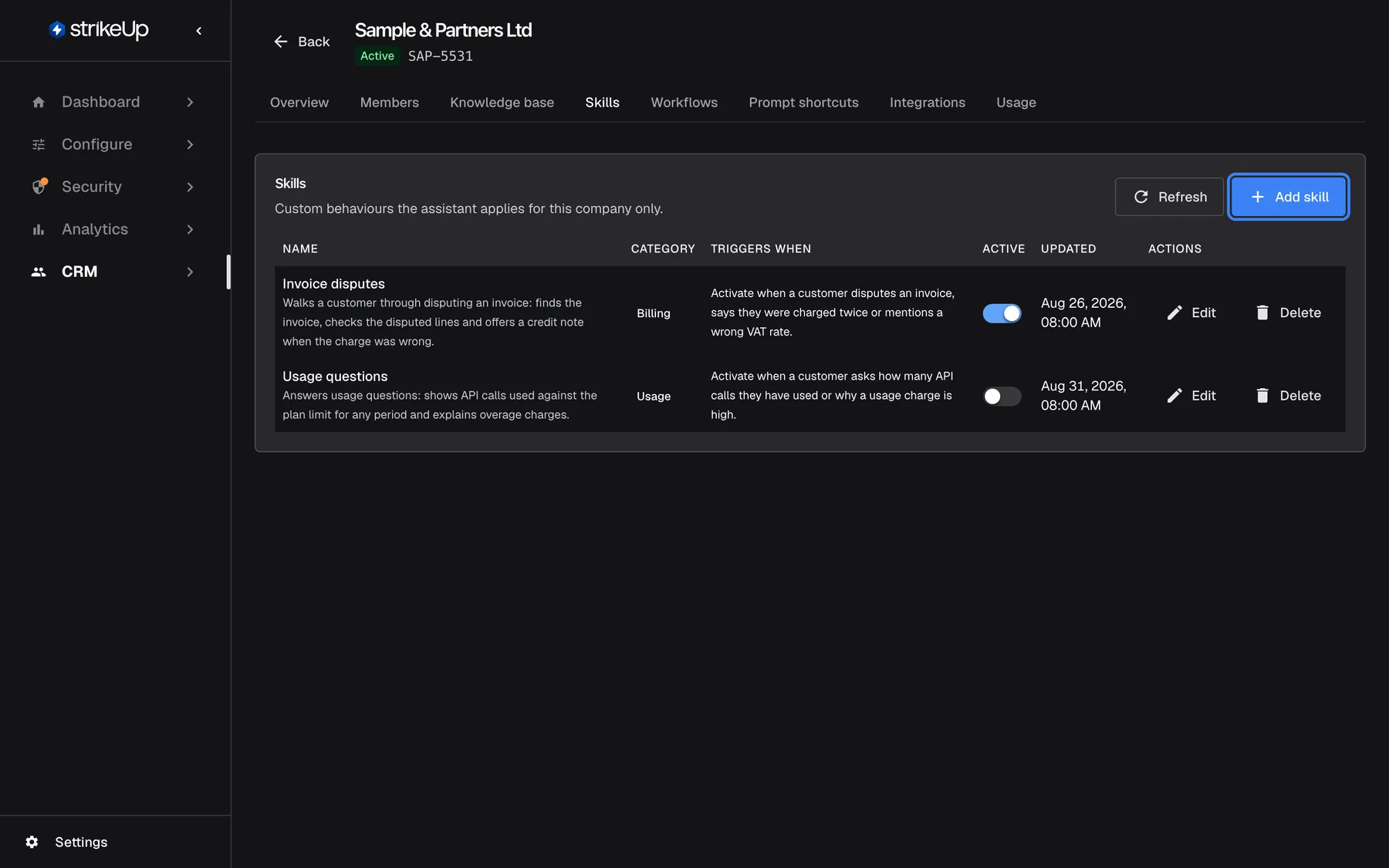Select Dashboard in the sidebar
This screenshot has width=1389, height=868.
tap(101, 102)
